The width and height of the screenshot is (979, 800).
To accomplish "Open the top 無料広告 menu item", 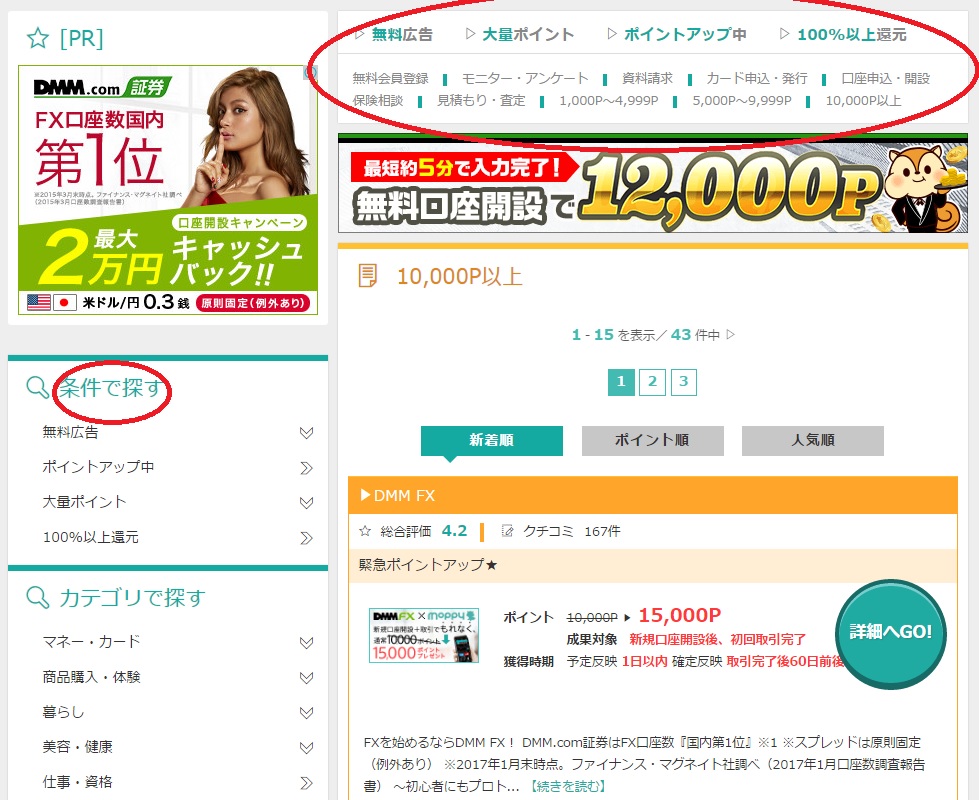I will [402, 34].
